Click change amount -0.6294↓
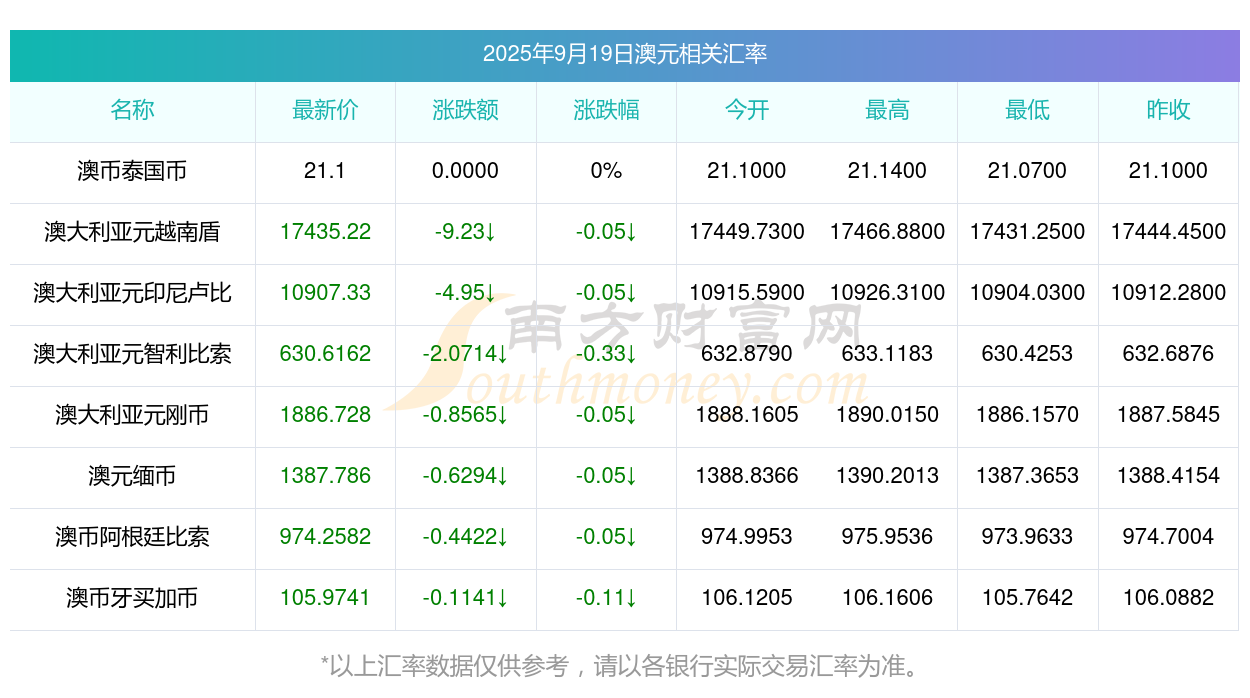Viewport: 1250px width, 698px height. click(x=465, y=476)
